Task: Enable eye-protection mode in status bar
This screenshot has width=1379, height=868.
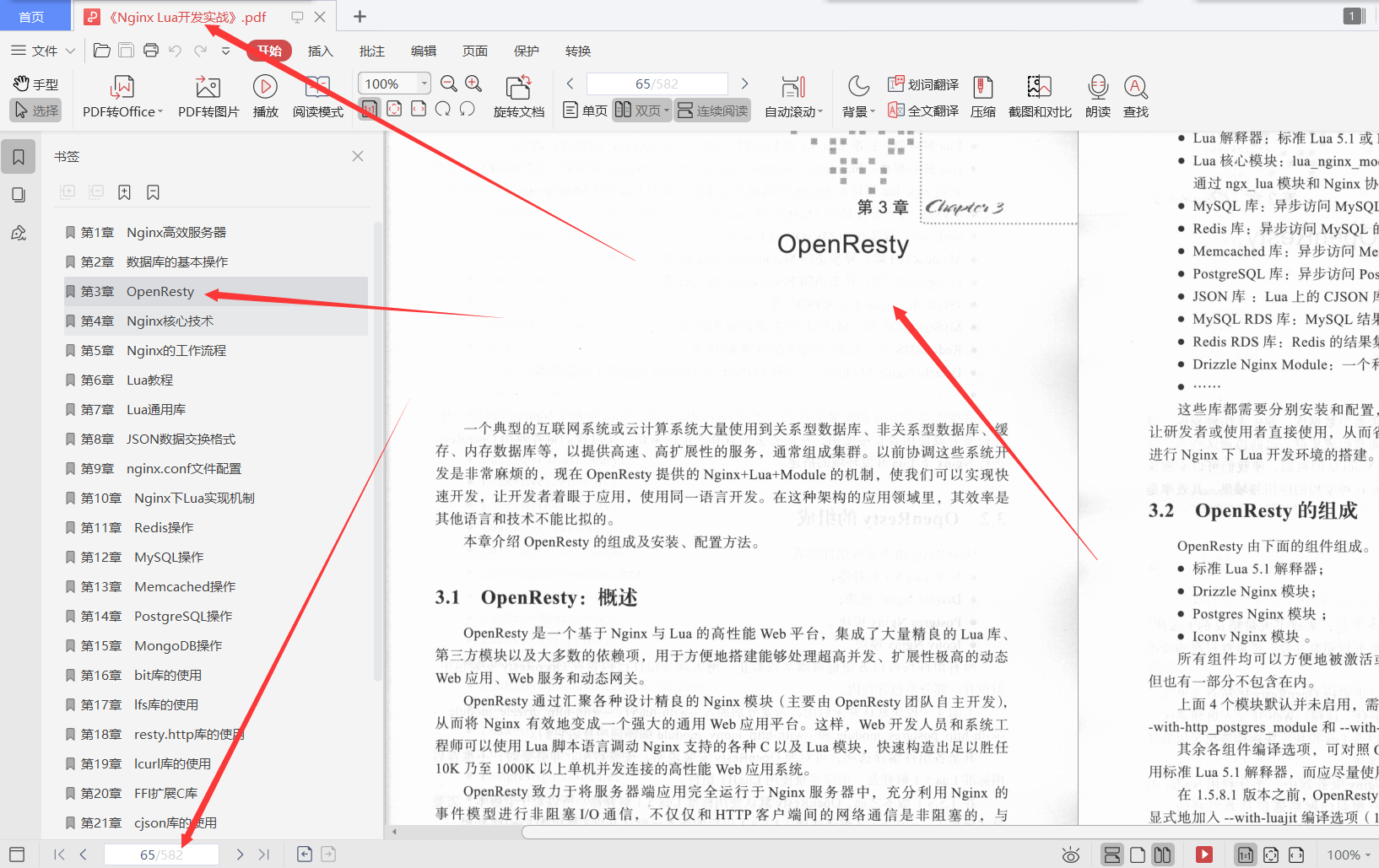Action: point(1070,854)
